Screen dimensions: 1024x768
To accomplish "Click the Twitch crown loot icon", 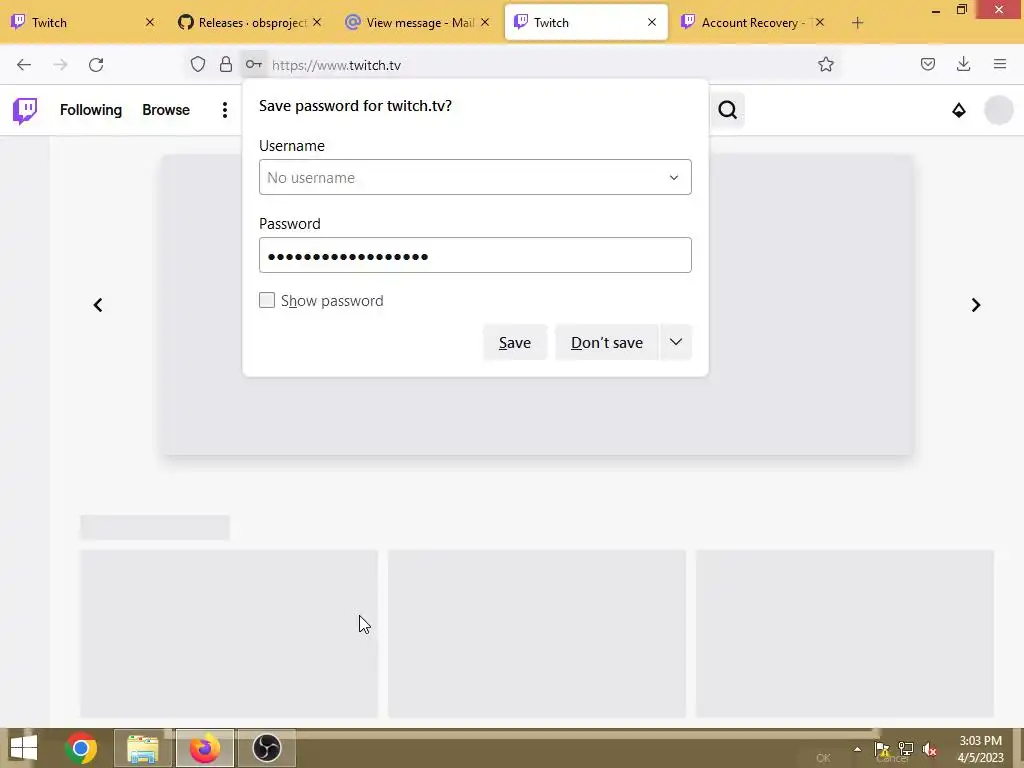I will [x=959, y=110].
